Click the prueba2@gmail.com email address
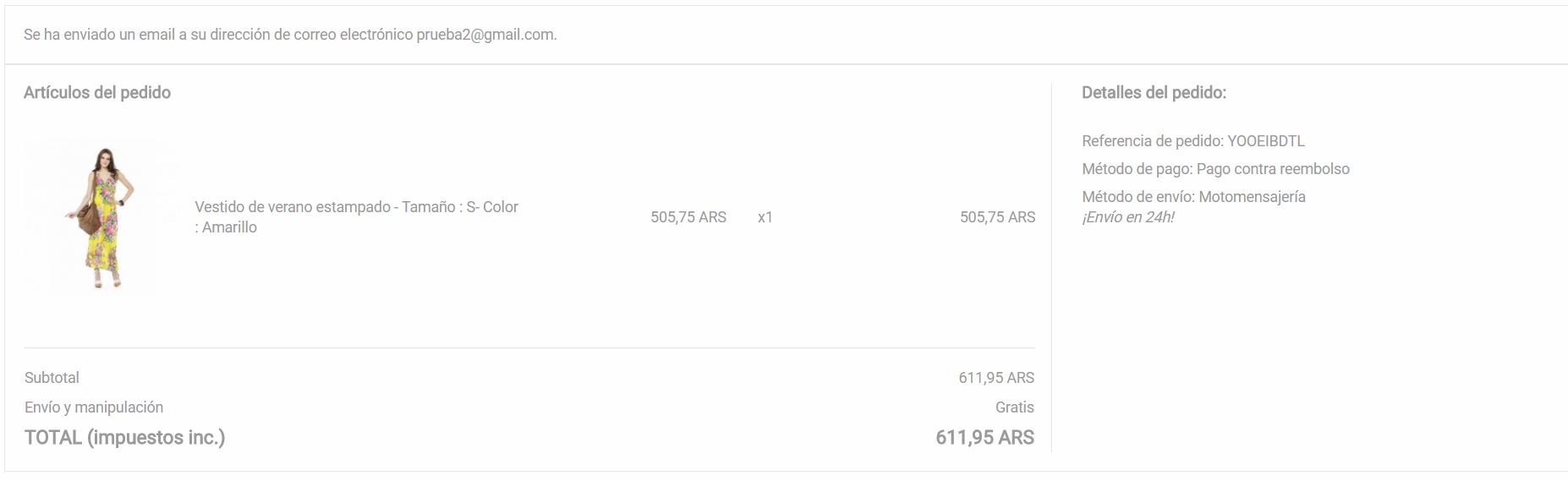Image resolution: width=1568 pixels, height=481 pixels. pos(485,35)
